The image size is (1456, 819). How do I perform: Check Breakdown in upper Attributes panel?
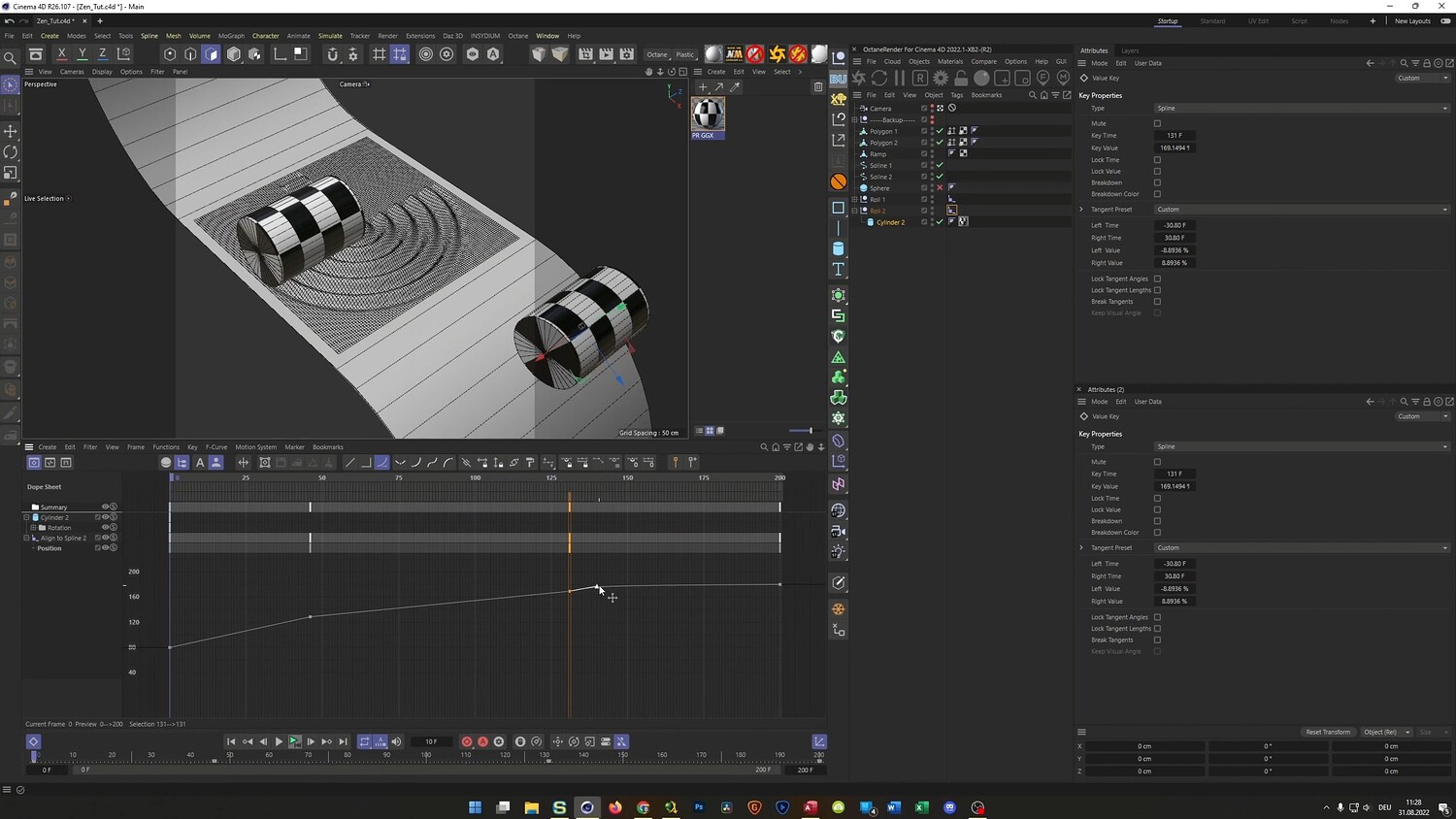point(1157,182)
